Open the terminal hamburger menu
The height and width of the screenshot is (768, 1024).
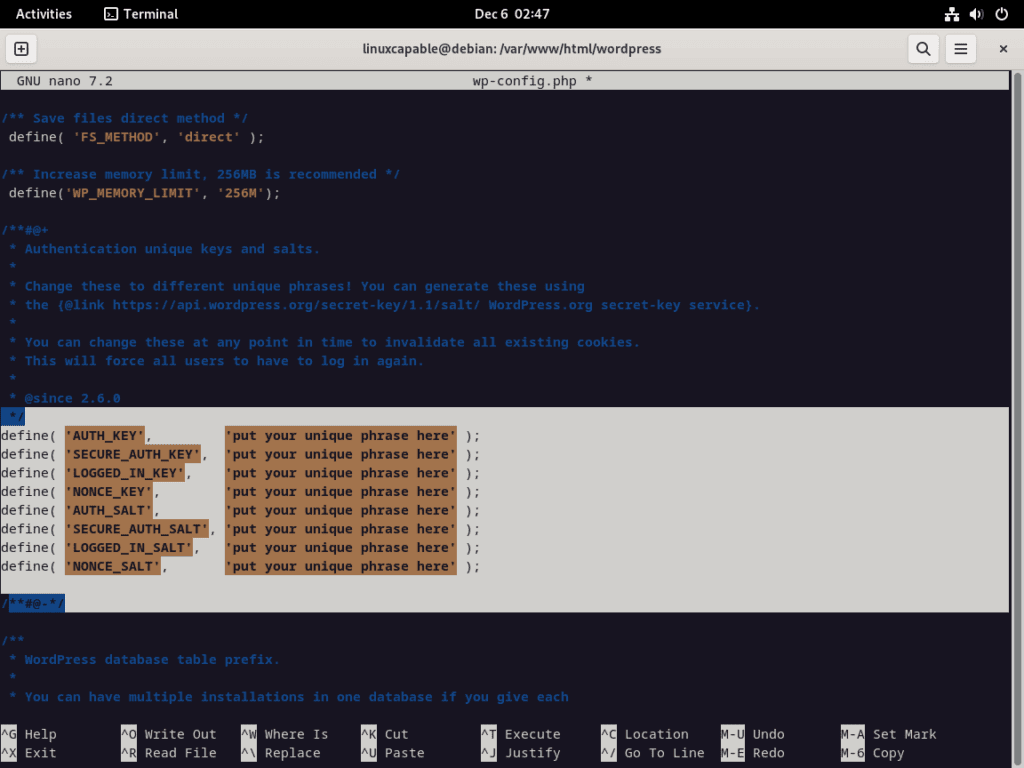coord(962,48)
